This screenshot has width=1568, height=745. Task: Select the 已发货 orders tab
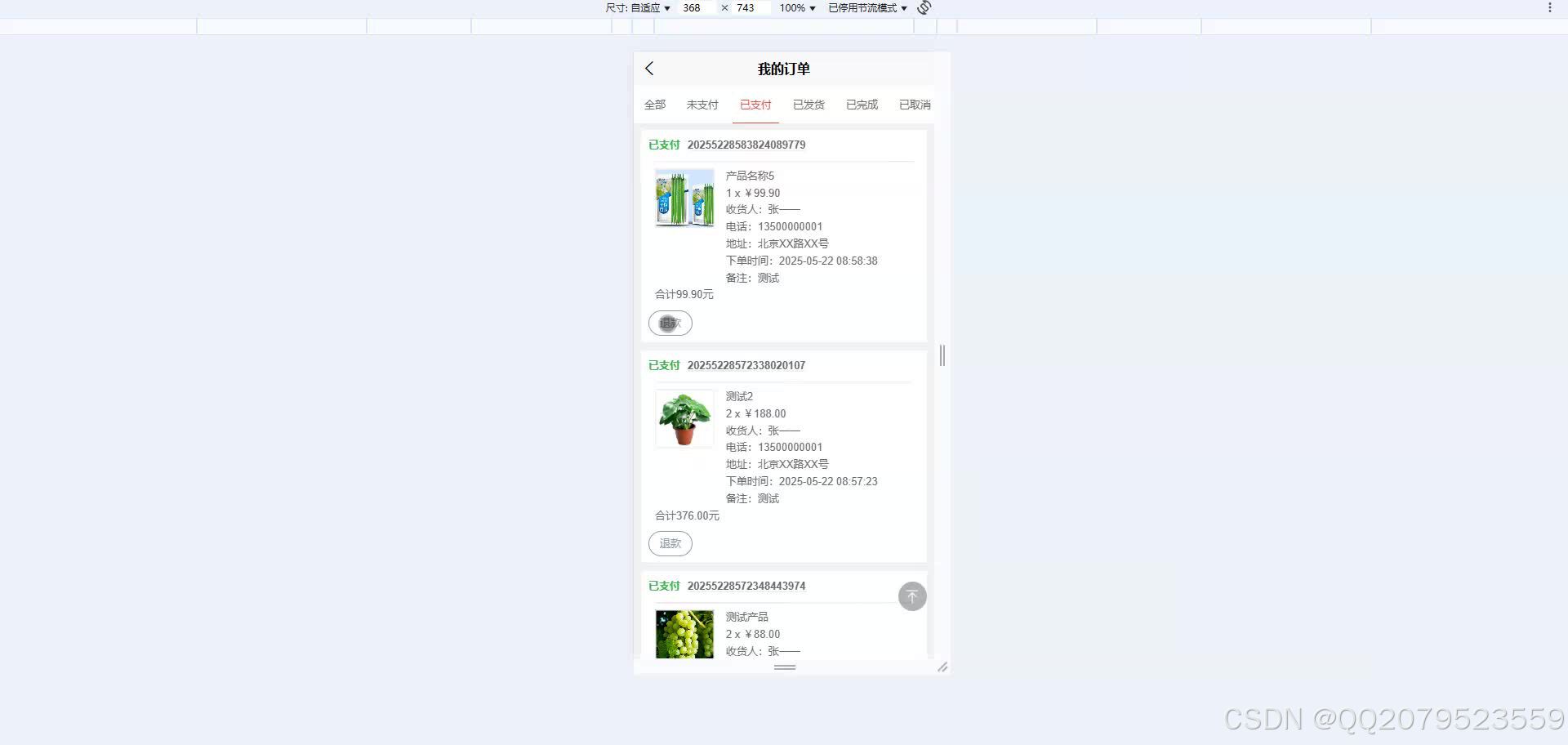click(808, 105)
